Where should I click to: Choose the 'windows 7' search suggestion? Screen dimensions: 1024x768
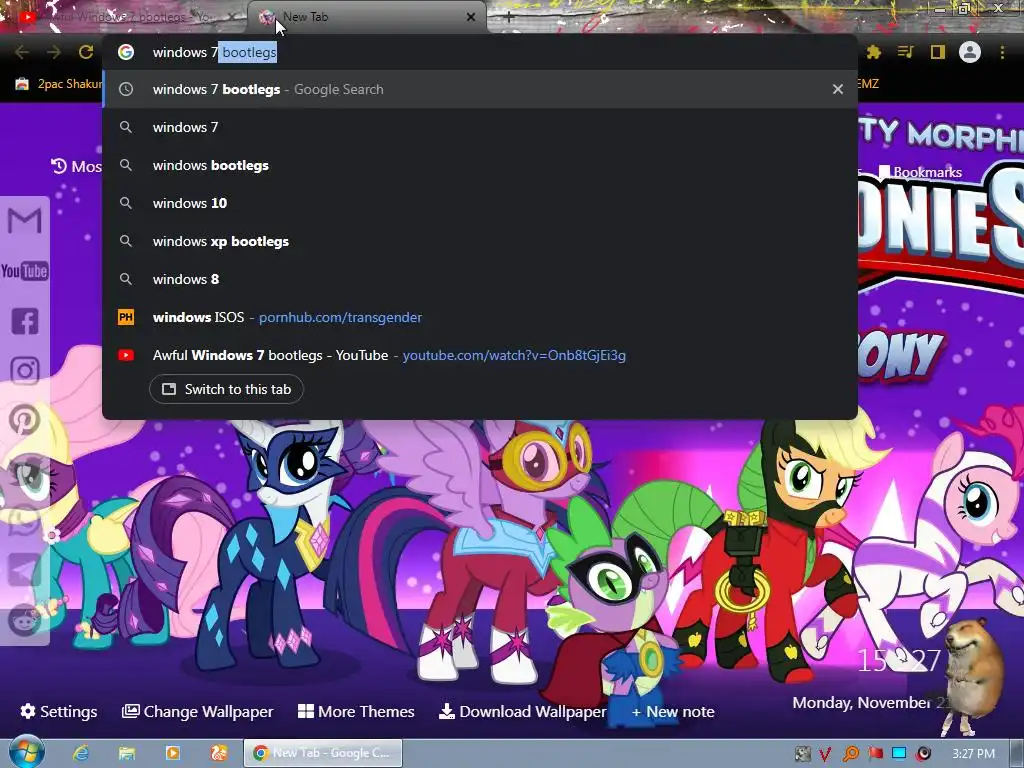coord(480,127)
